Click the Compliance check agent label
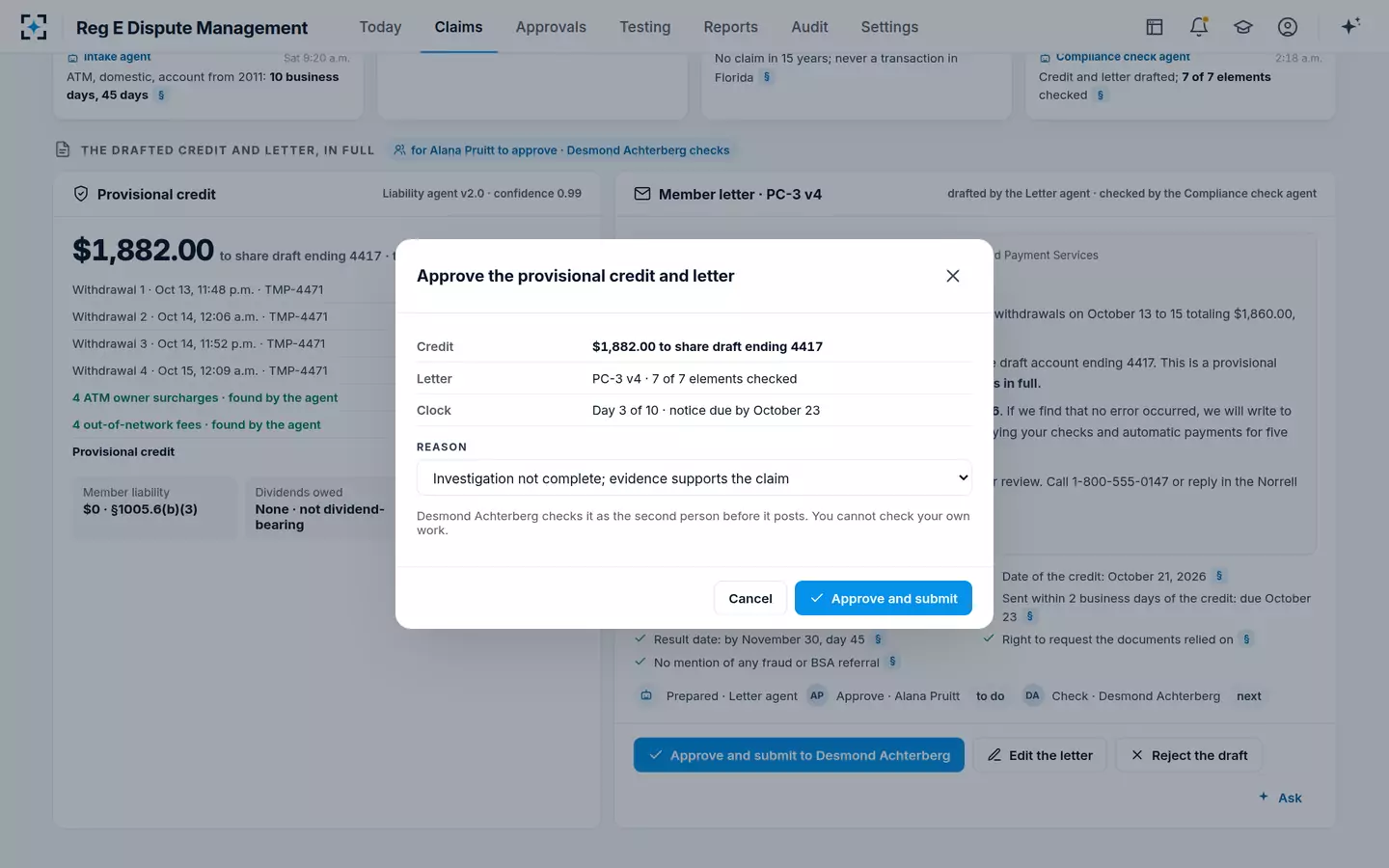 (1123, 58)
